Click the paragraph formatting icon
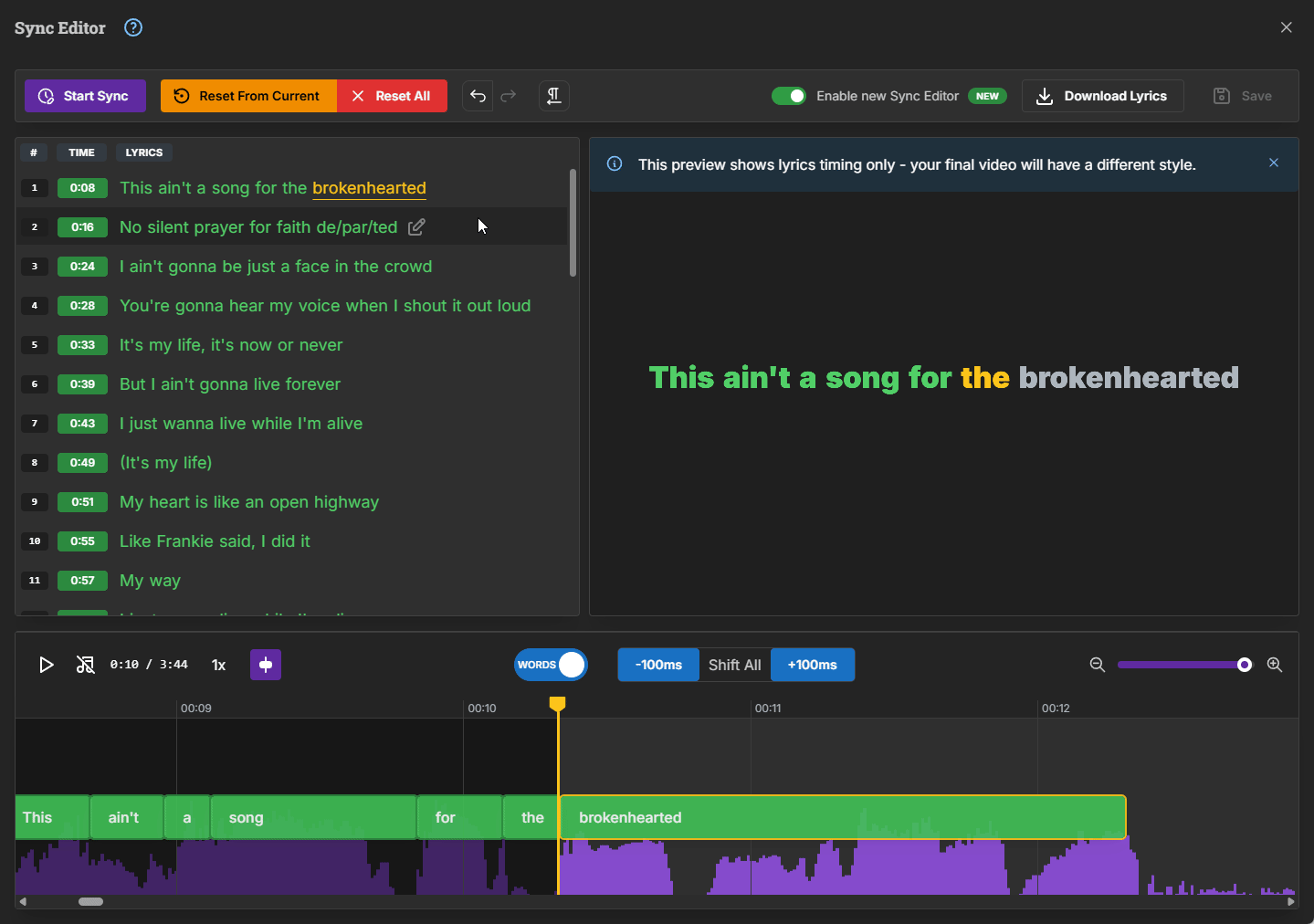This screenshot has height=924, width=1314. pos(553,96)
